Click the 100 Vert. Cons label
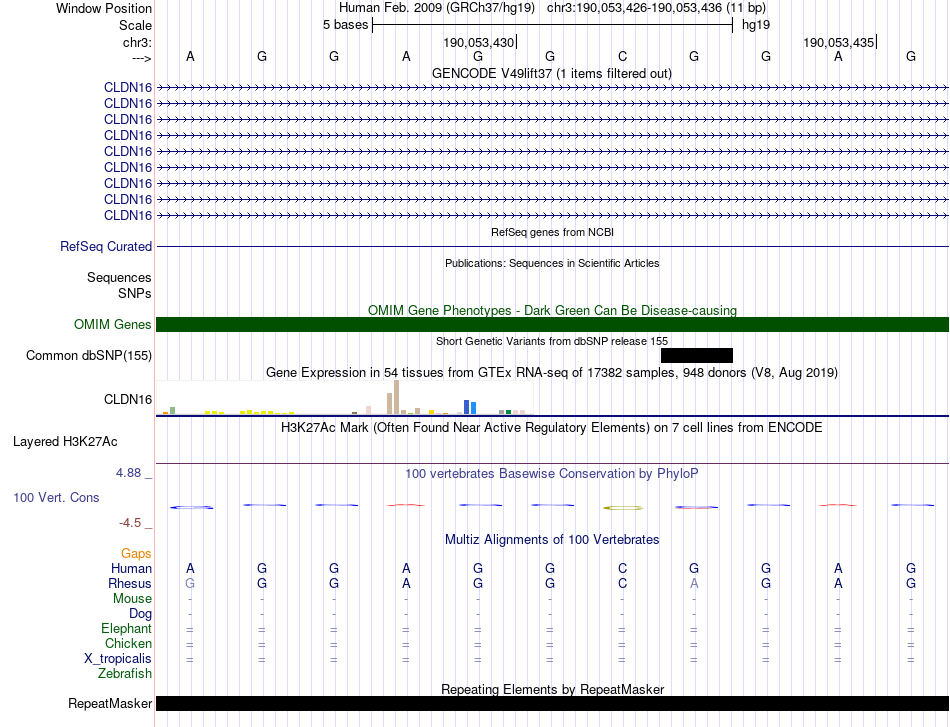950x727 pixels. pos(56,497)
